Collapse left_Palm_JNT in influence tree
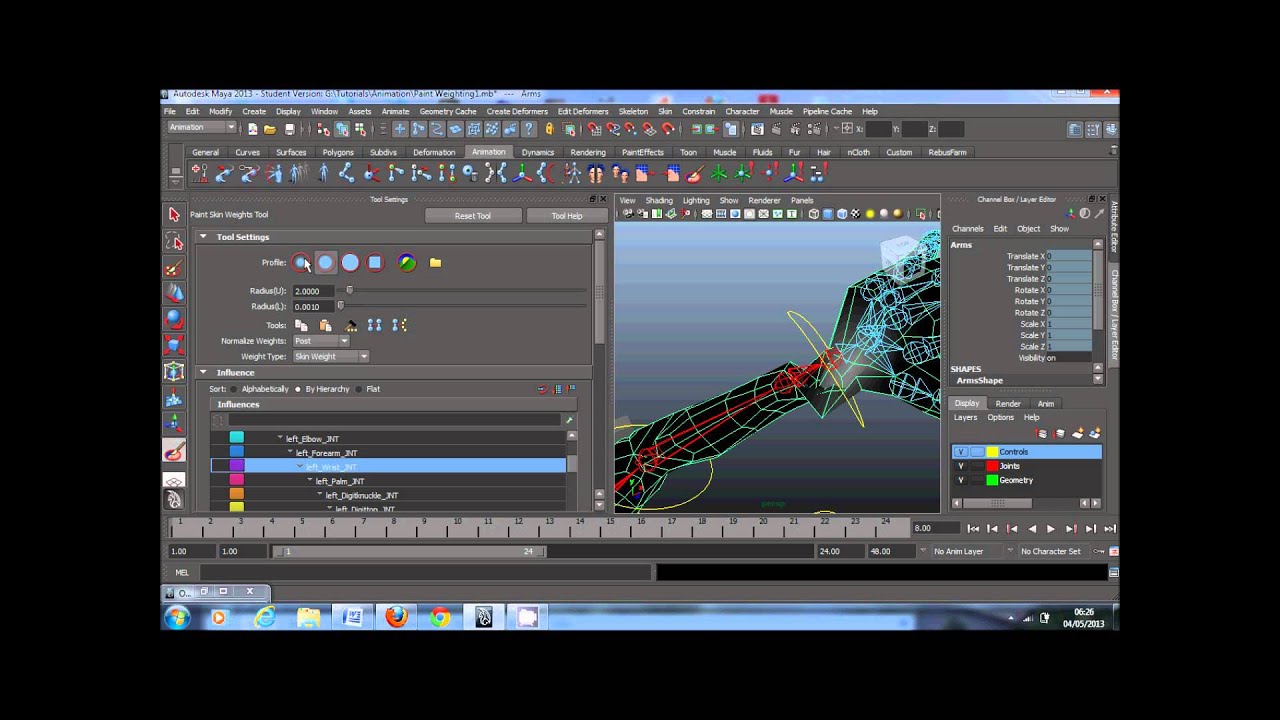Screen dimensions: 1280x720 coord(310,481)
